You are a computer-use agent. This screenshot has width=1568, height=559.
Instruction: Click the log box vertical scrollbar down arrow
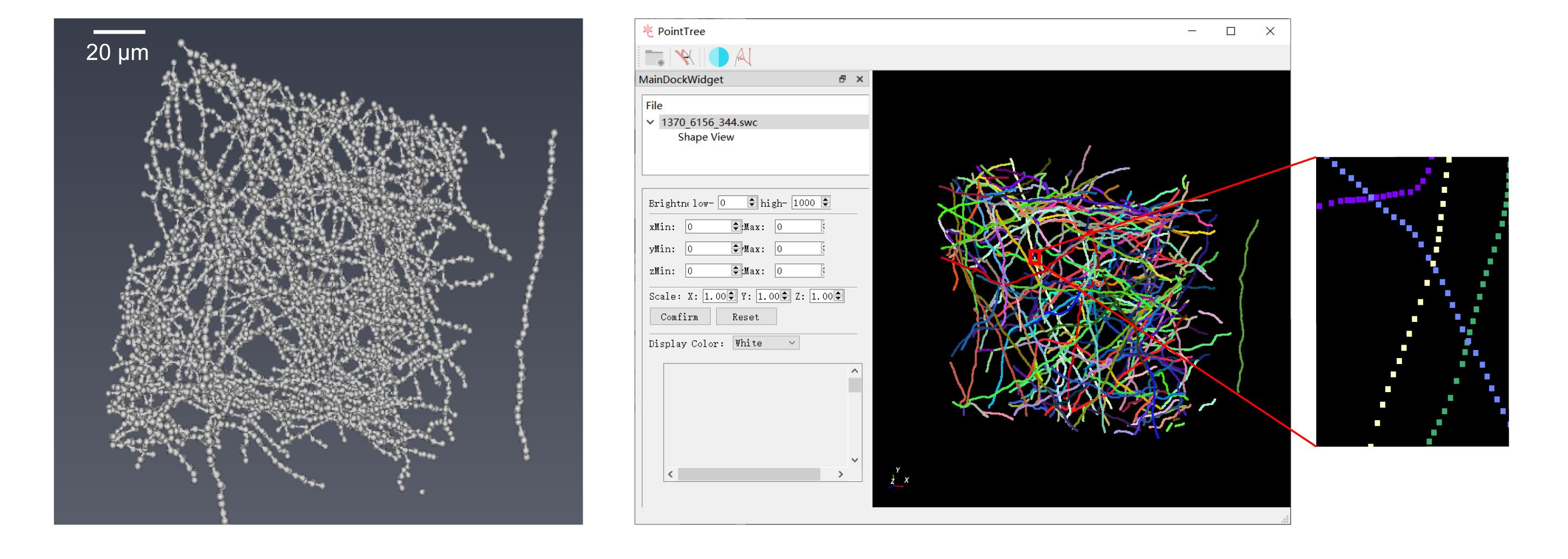click(x=855, y=461)
